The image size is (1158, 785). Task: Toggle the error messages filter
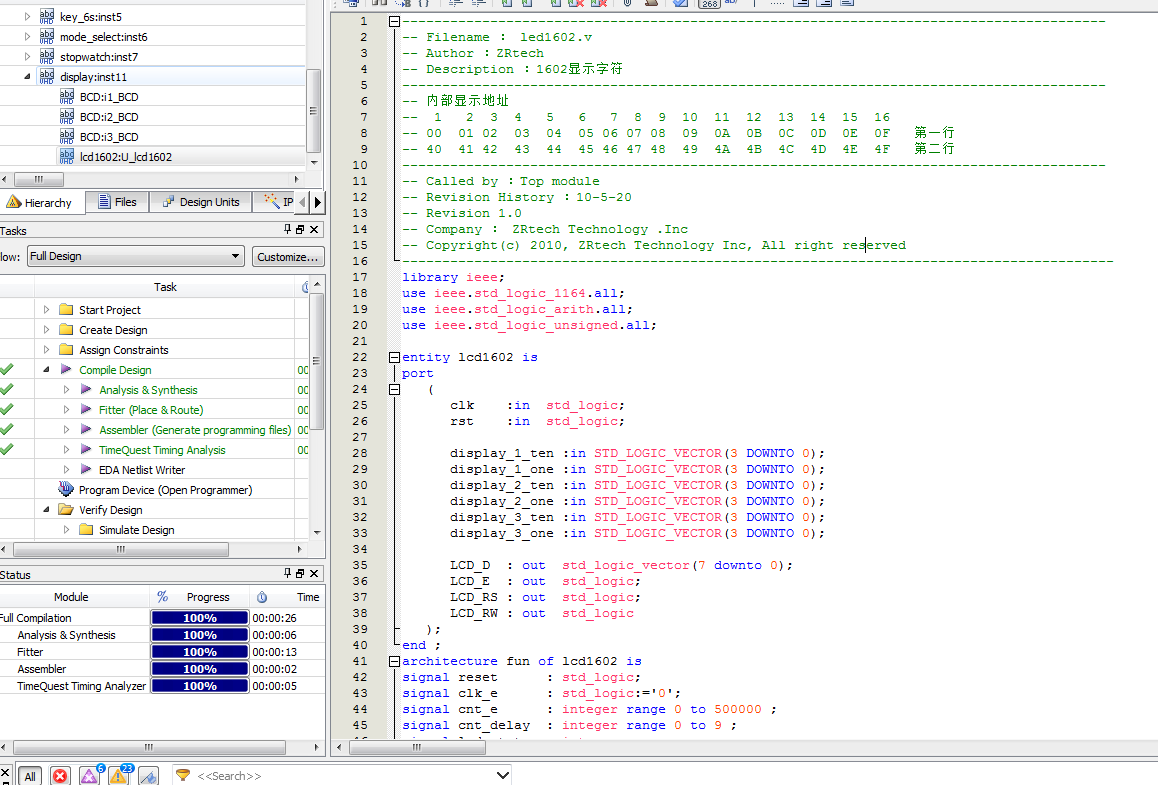point(60,776)
